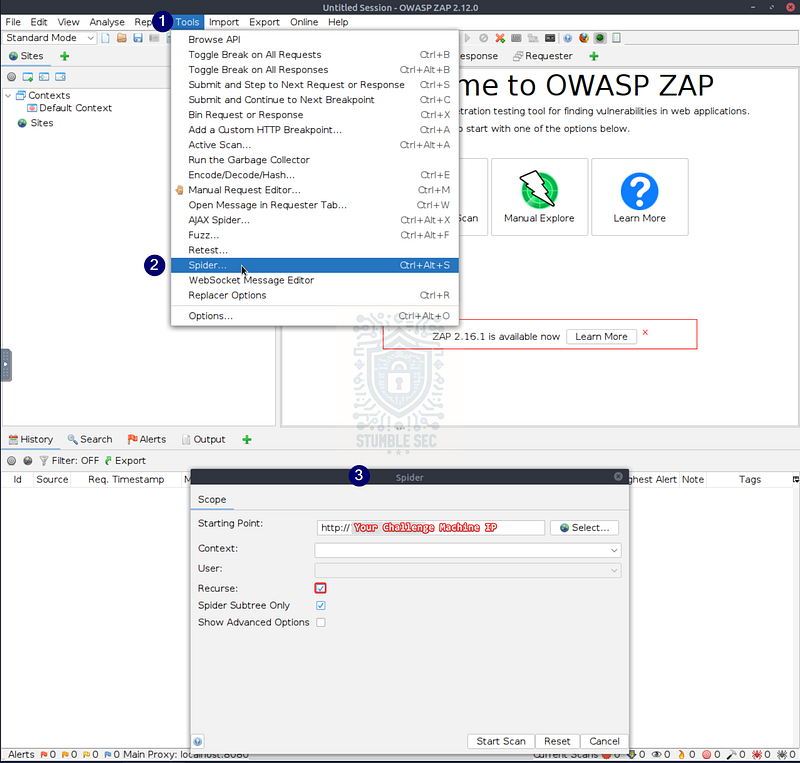
Task: Choose AJAX Spider... menu entry
Action: click(x=315, y=220)
